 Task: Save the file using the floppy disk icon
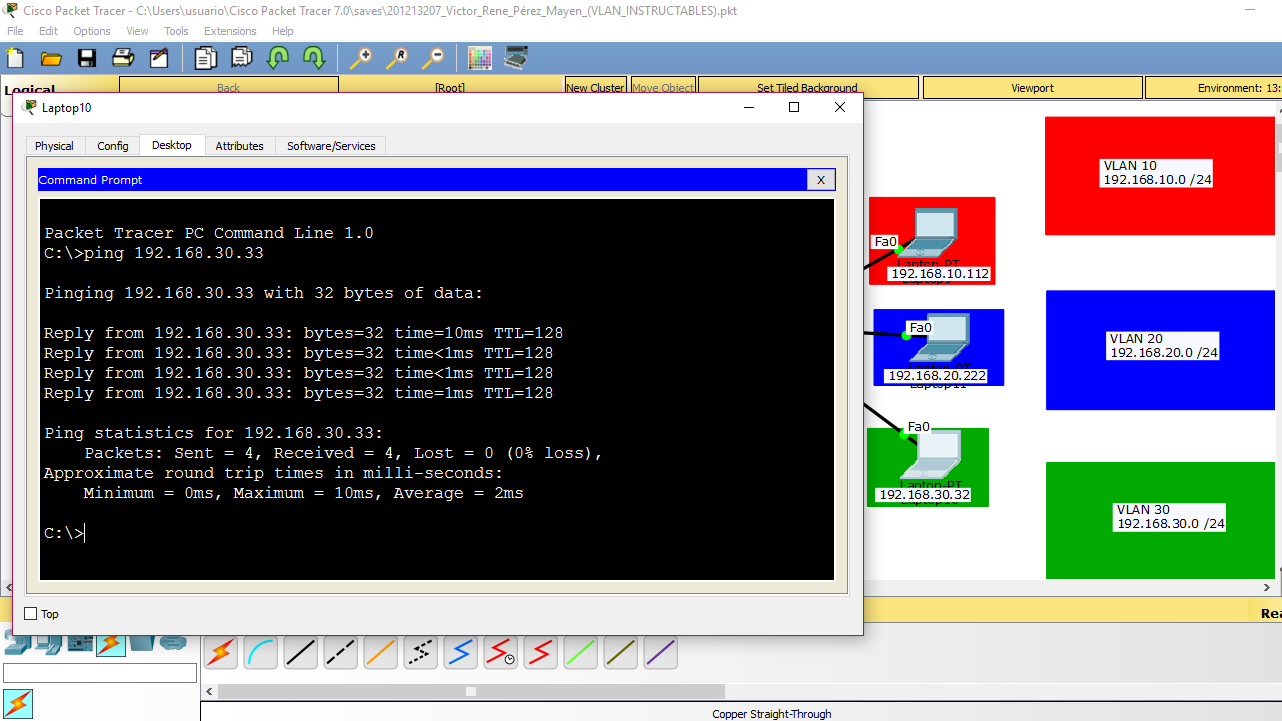click(x=87, y=58)
